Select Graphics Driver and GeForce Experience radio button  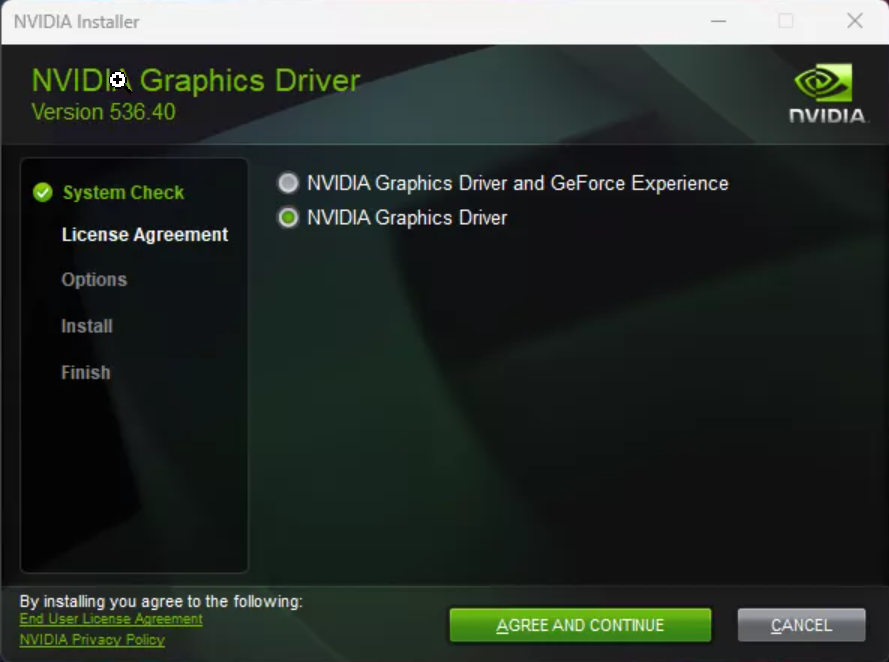point(288,183)
